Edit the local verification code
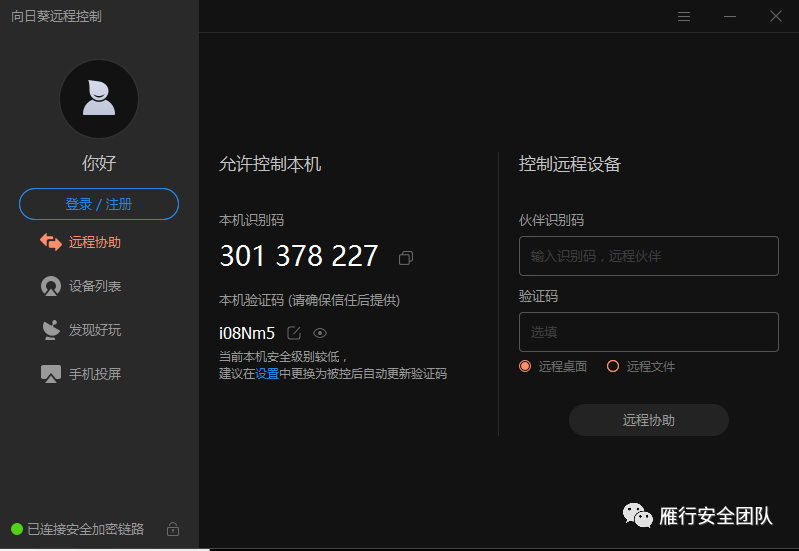Viewport: 799px width, 551px height. coord(294,333)
